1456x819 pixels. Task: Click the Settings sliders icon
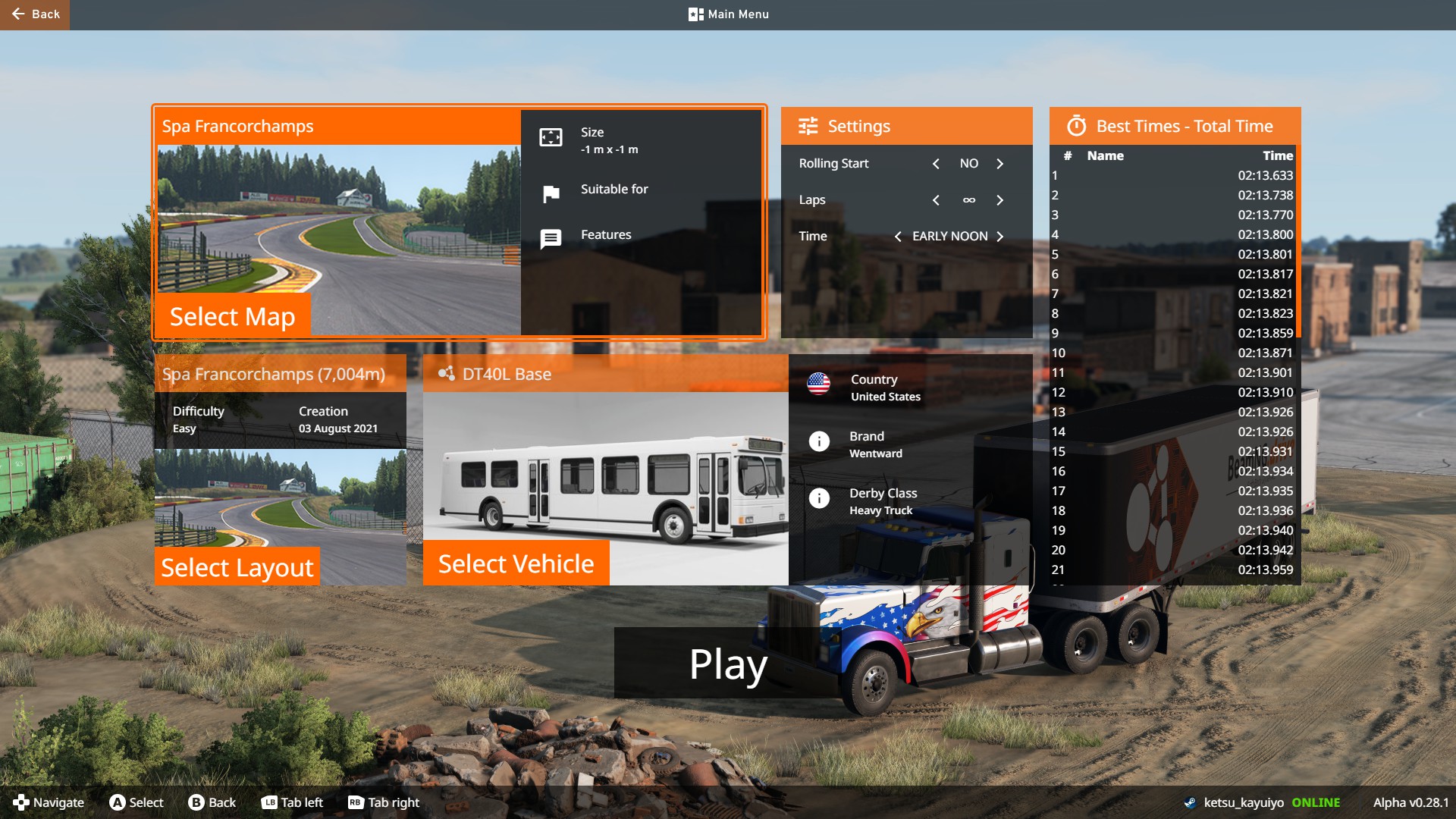pos(808,126)
